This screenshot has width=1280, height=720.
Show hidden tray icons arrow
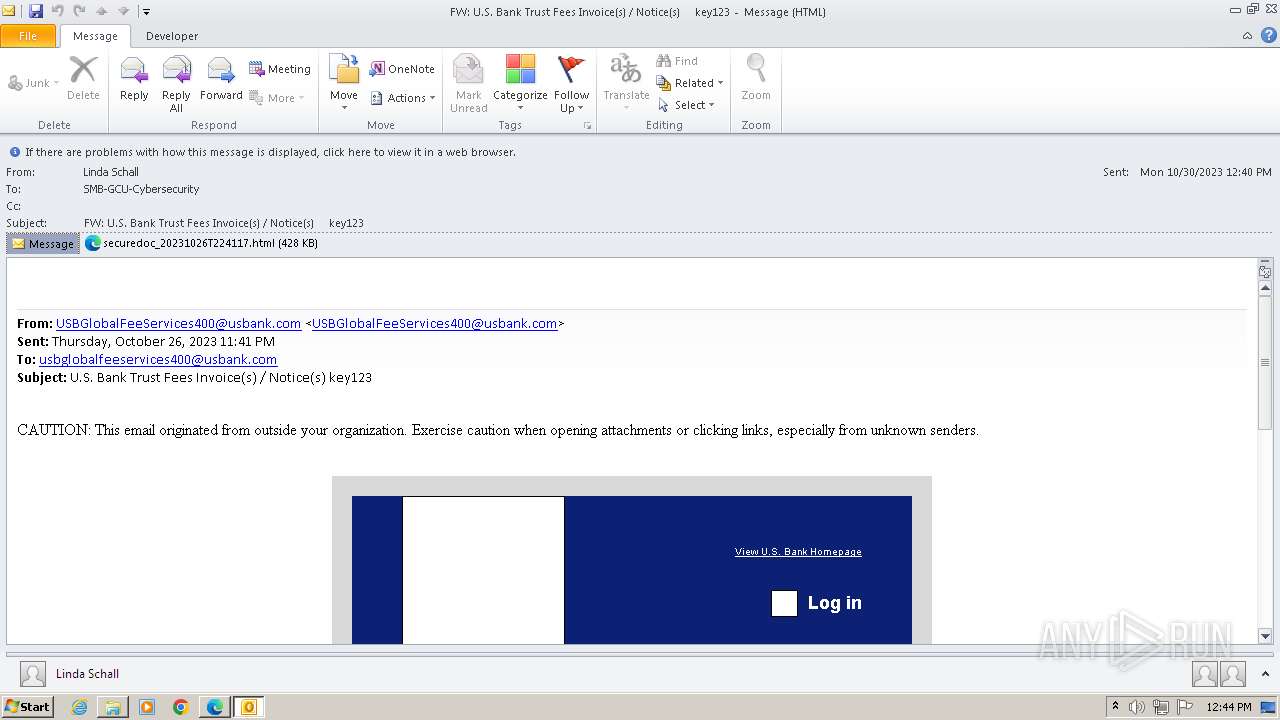click(x=1115, y=707)
